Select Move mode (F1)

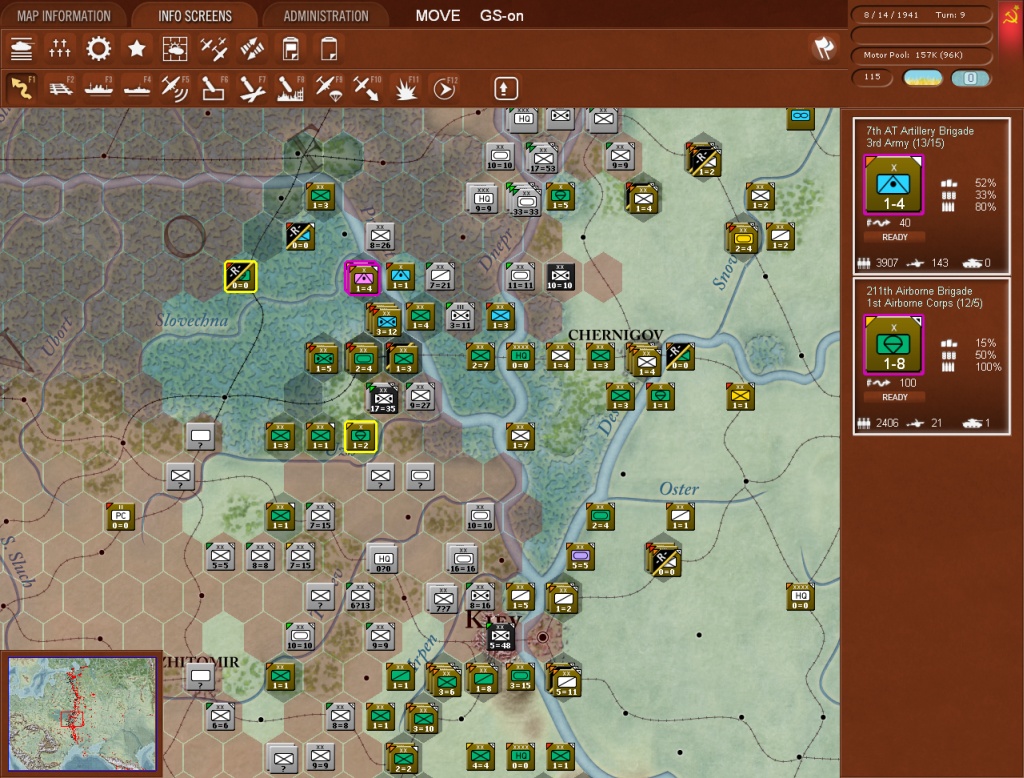22,88
